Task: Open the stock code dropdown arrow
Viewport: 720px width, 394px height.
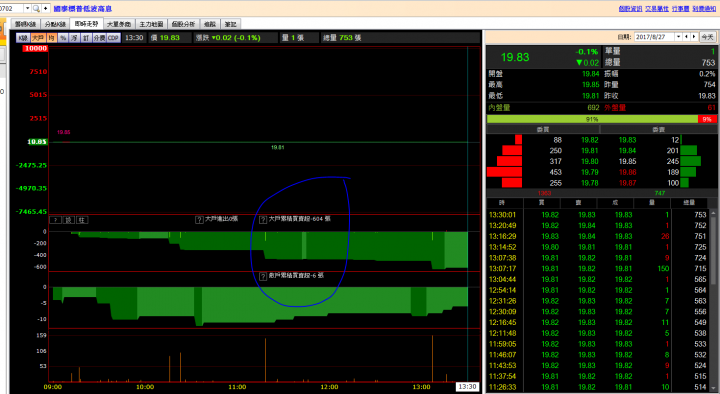Action: (27, 8)
